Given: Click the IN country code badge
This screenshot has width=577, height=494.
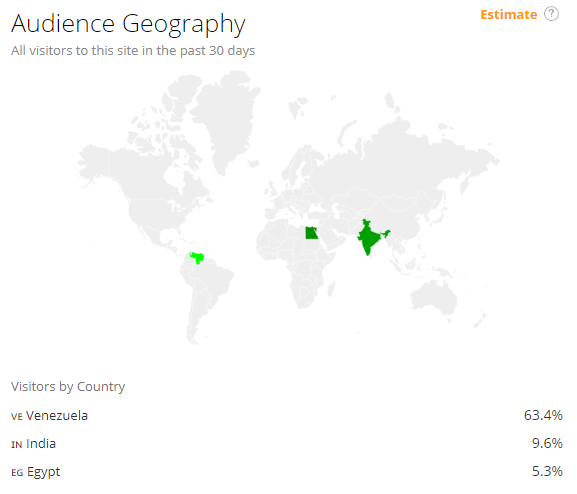Looking at the screenshot, I should pyautogui.click(x=17, y=444).
